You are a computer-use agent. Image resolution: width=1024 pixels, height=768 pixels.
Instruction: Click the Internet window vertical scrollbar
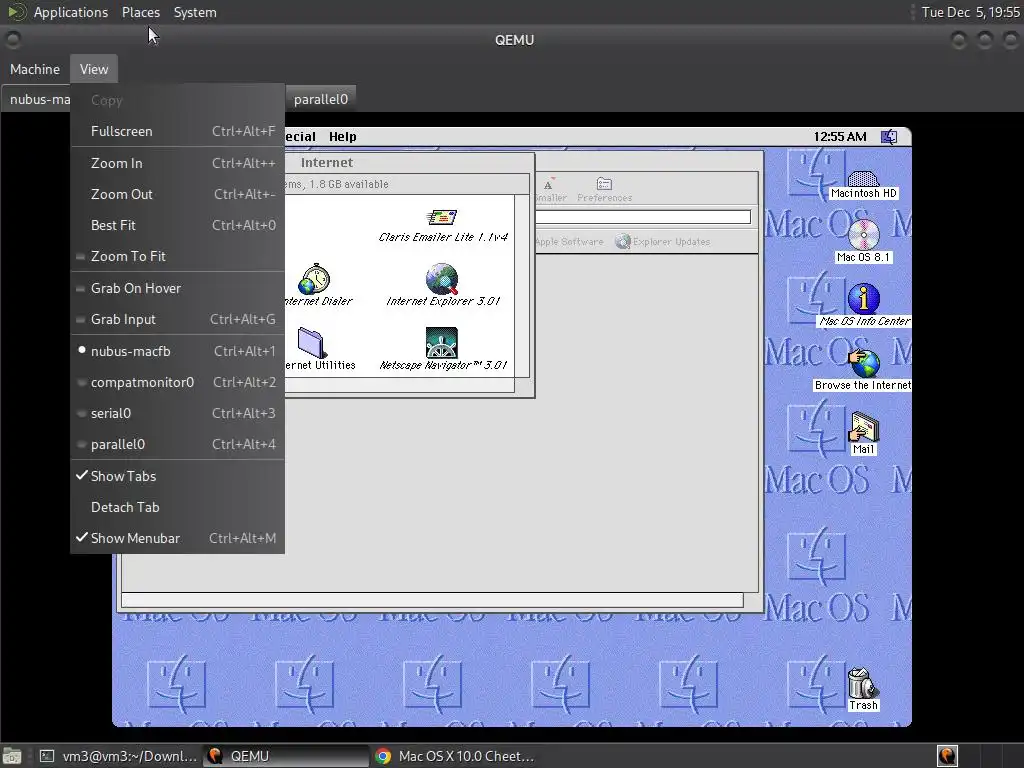(524, 285)
